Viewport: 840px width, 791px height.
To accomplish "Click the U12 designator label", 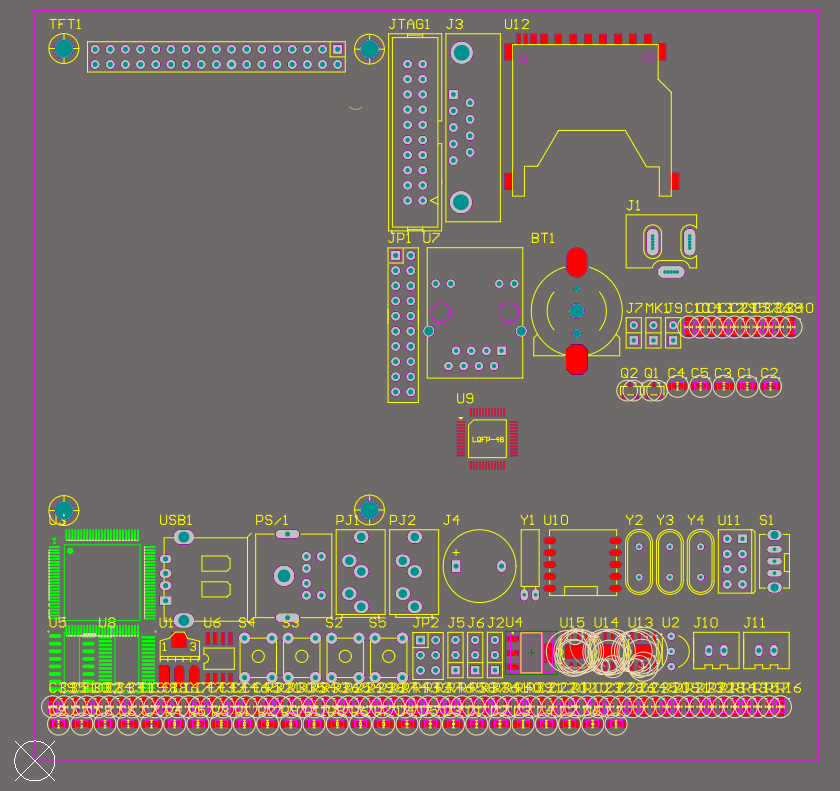I will (x=516, y=24).
